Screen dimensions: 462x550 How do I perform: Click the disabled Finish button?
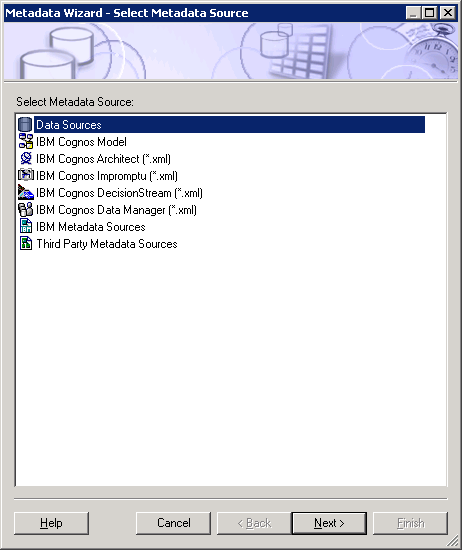point(410,523)
